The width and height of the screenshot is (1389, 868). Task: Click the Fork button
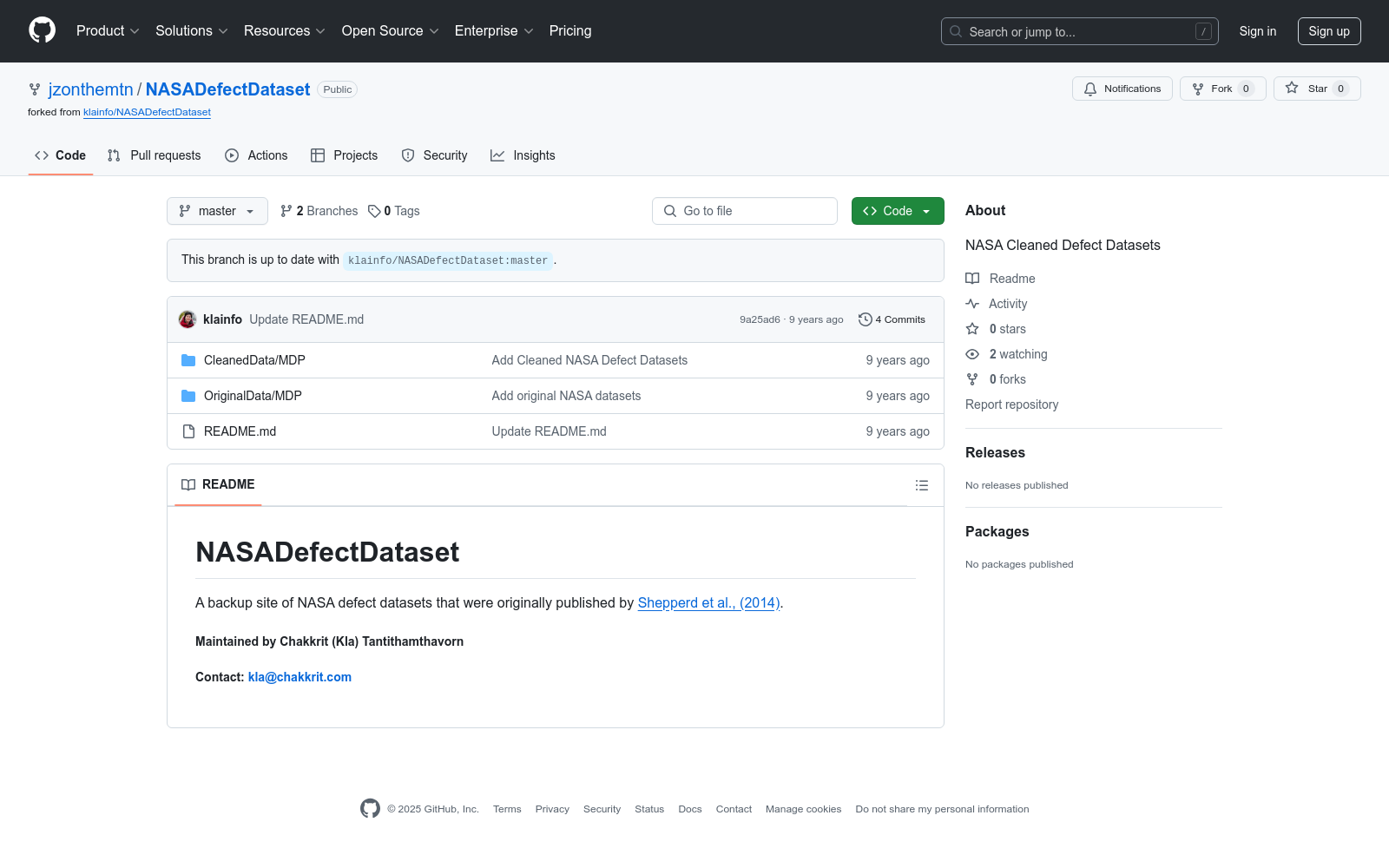1222,89
